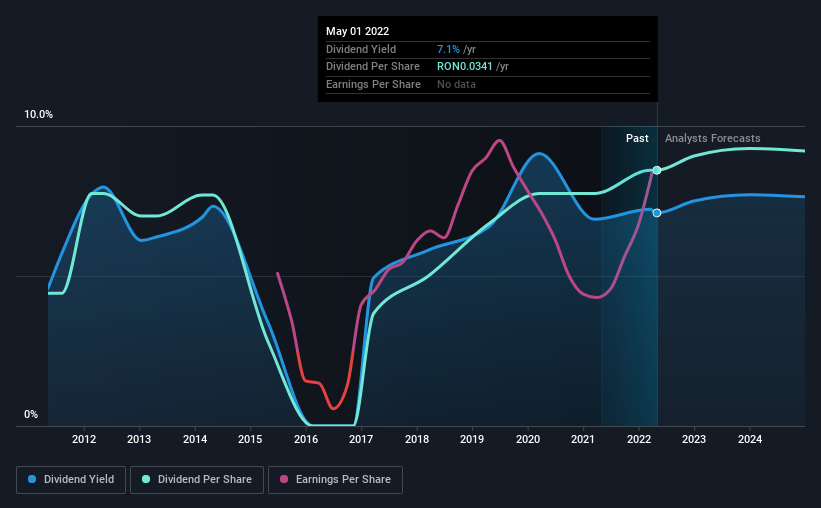
Task: Click the 2015 x-axis label
Action: click(250, 439)
